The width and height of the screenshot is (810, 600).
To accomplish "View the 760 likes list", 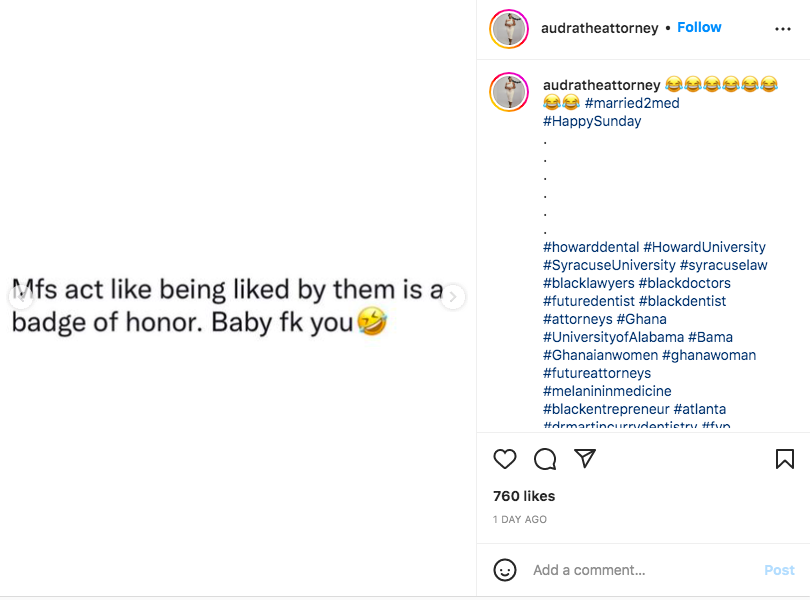I will coord(524,496).
